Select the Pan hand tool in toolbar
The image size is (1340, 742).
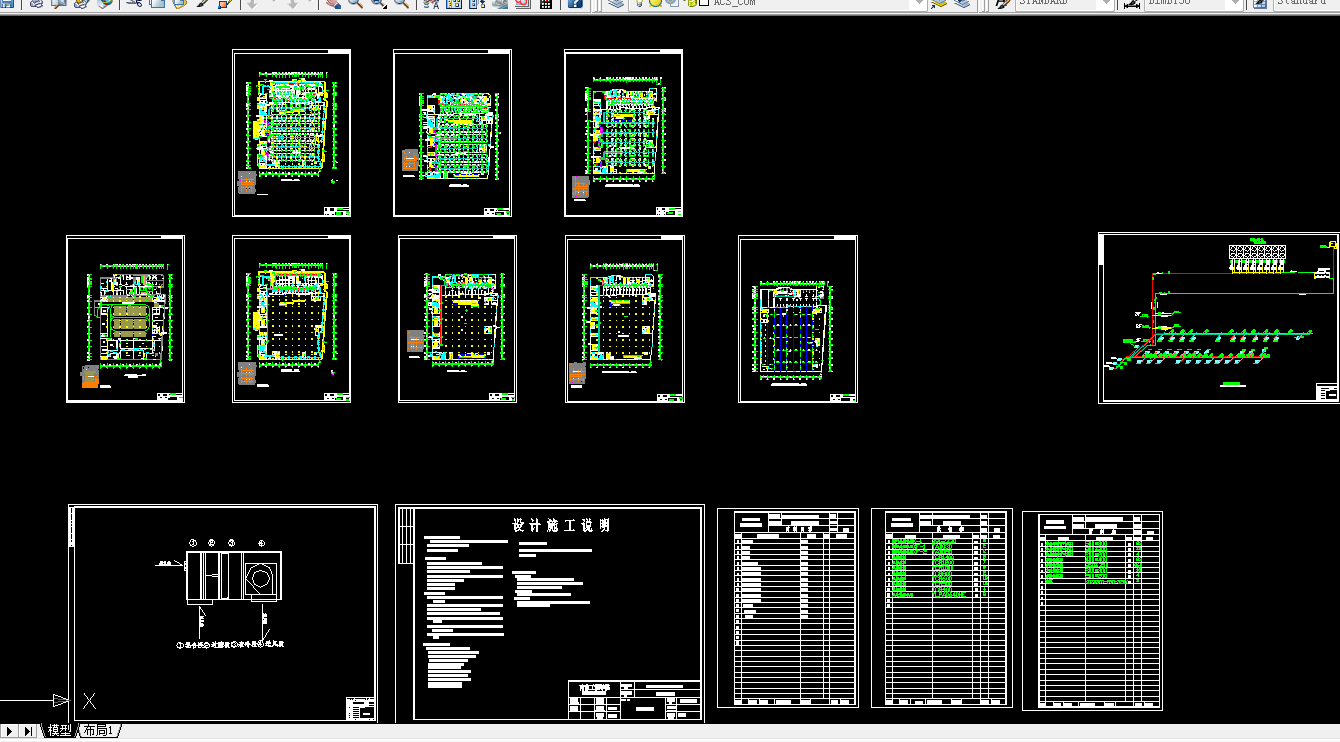332,3
